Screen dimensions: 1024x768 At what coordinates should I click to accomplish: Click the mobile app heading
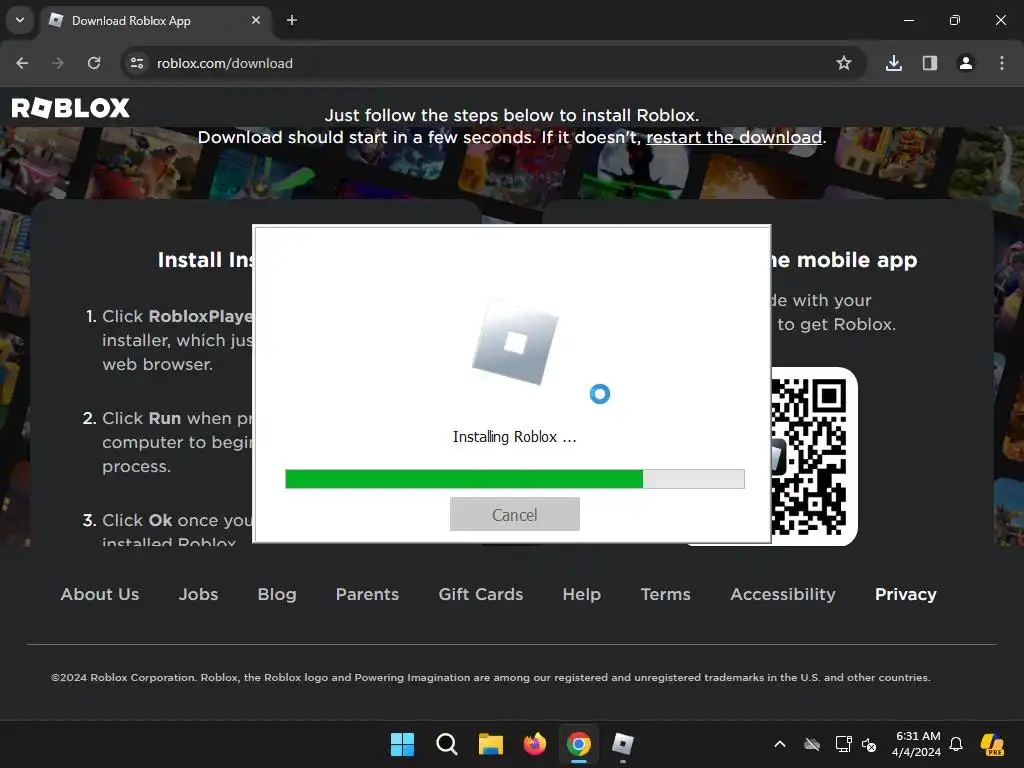(x=844, y=260)
